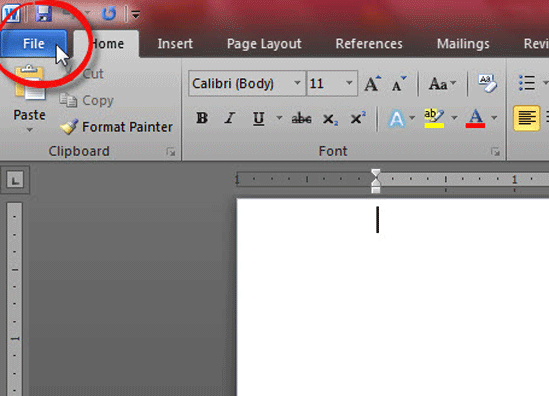
Task: Activate the Format Painter brush
Action: (116, 127)
